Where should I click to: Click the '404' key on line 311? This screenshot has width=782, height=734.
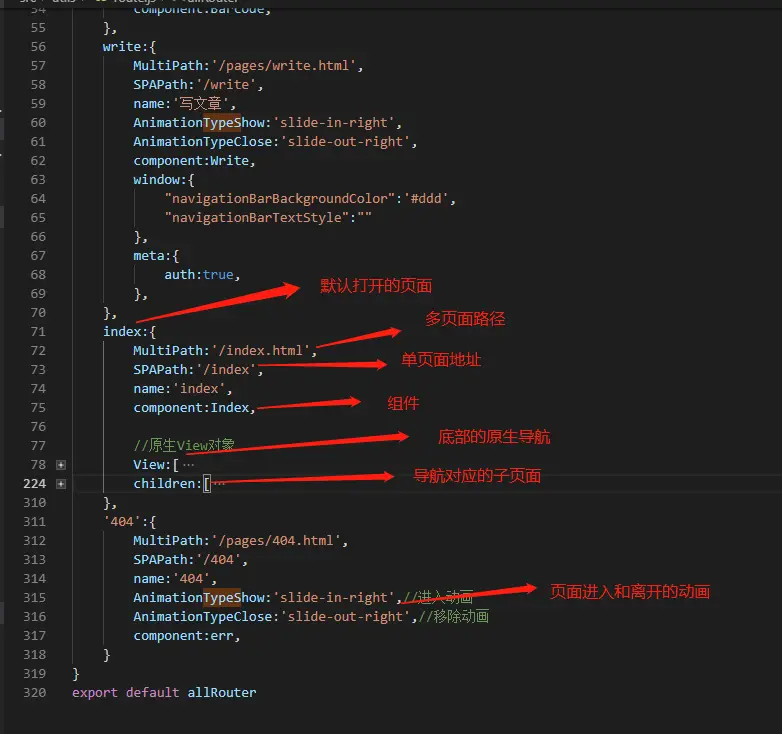tap(122, 522)
